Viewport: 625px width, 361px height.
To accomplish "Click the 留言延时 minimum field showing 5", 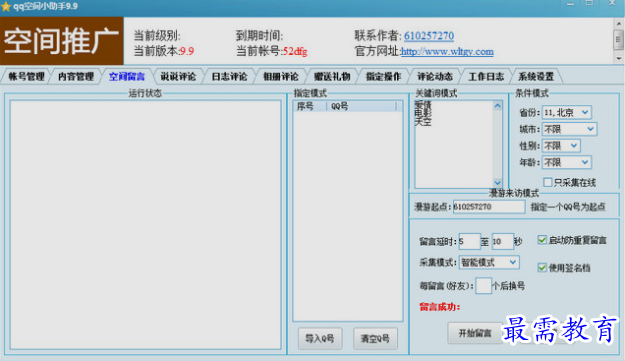I will point(469,241).
